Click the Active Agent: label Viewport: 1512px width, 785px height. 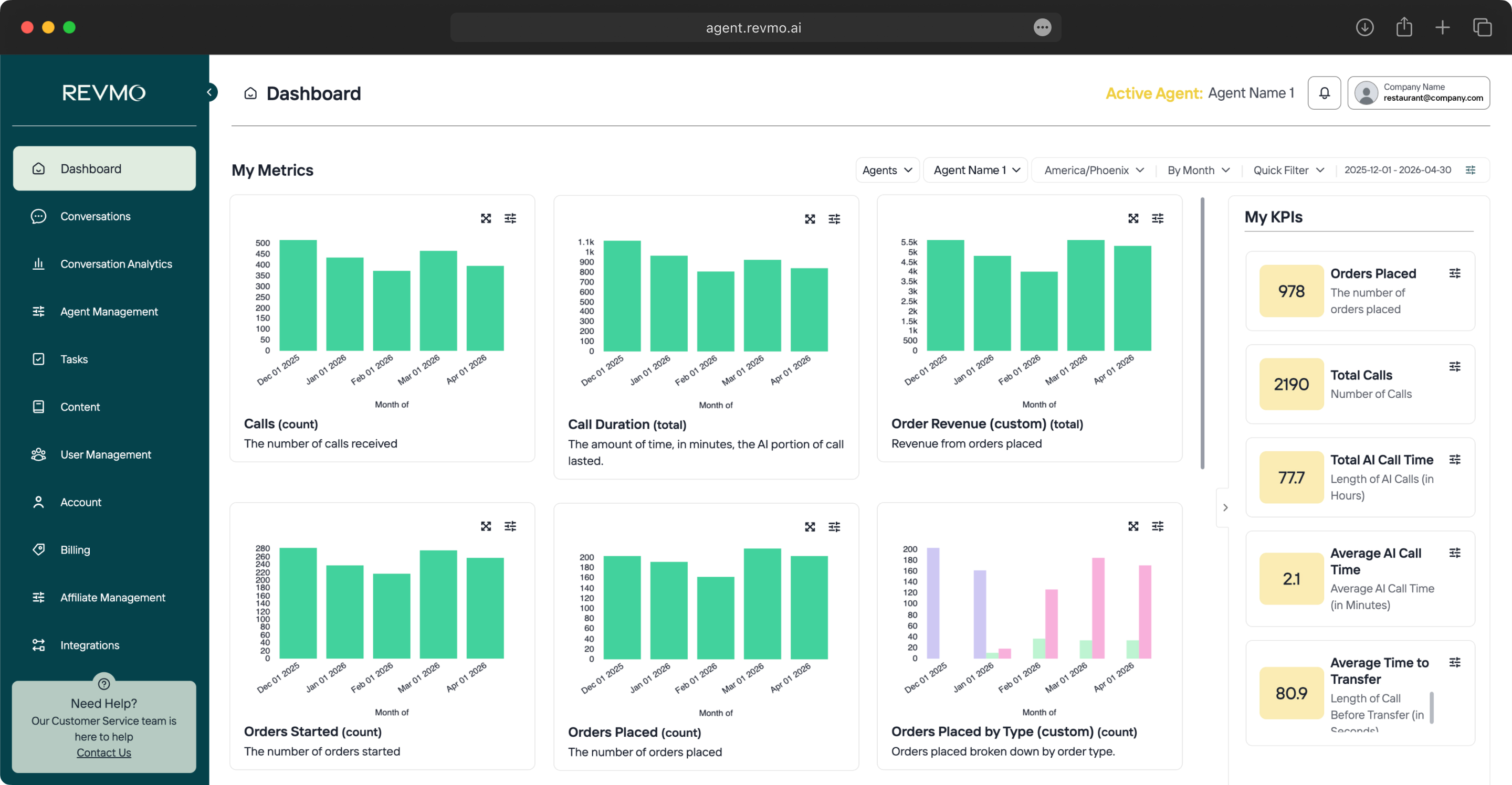click(1154, 93)
